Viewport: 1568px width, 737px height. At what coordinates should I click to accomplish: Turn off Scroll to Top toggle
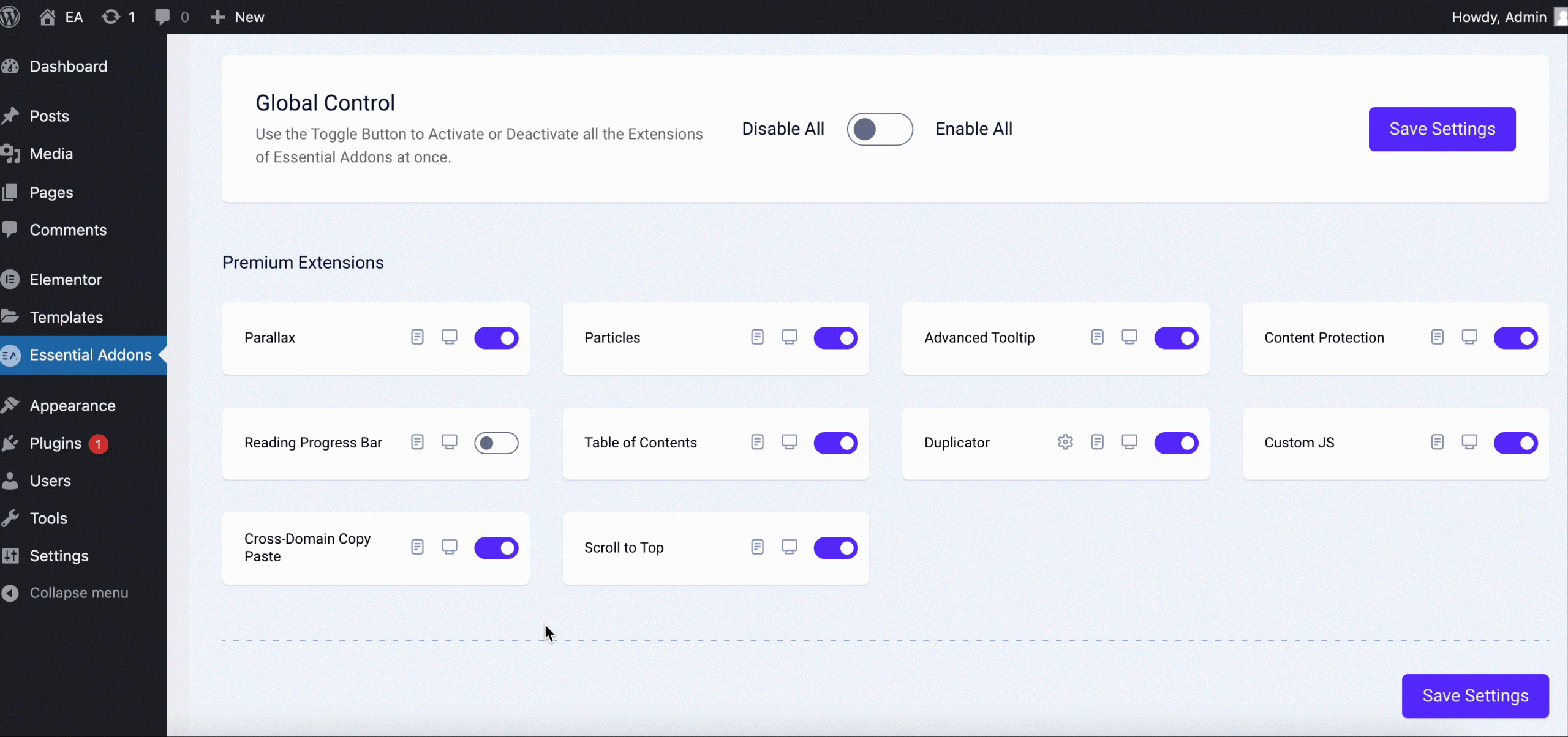pos(835,548)
